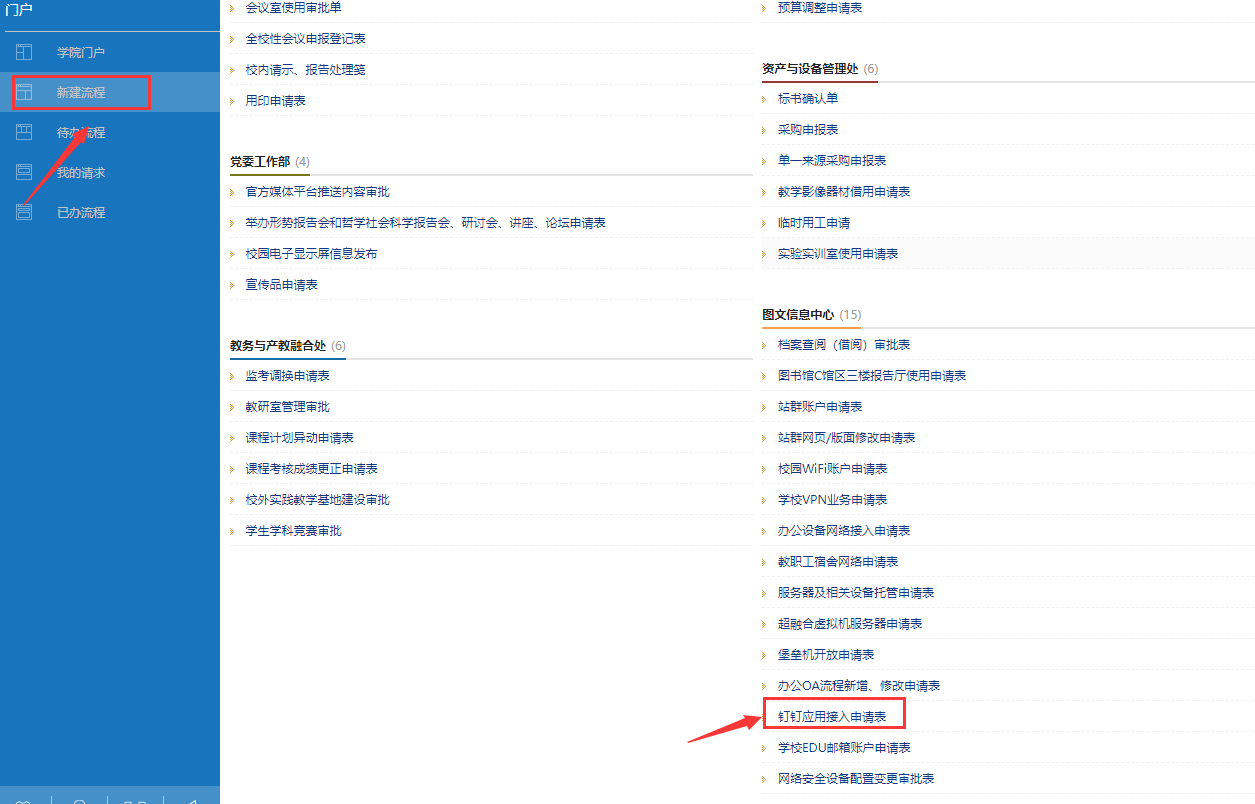Open the 全校性会议申报登记表 link

click(305, 38)
